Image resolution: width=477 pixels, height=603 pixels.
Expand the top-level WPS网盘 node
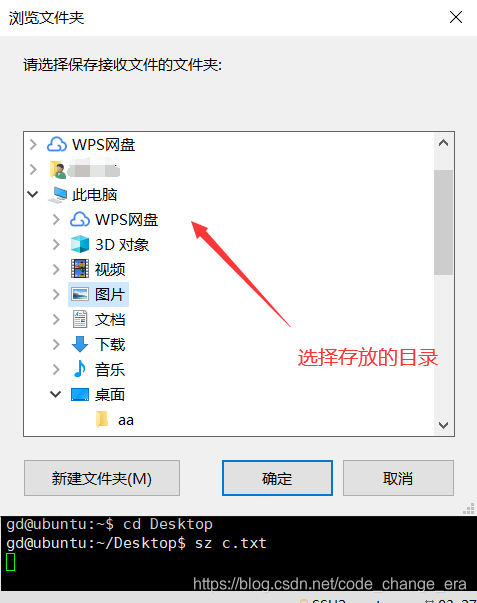coord(33,145)
